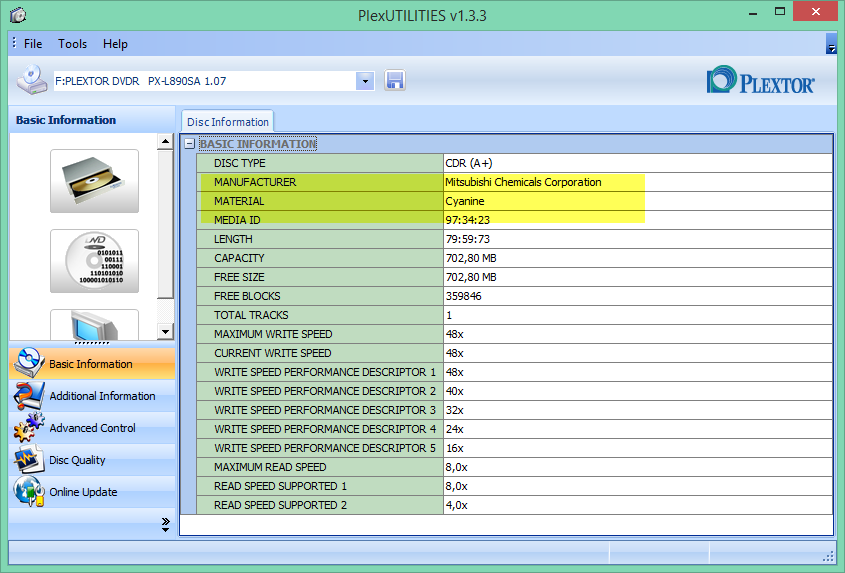This screenshot has height=573, width=845.
Task: Select READ SPEED SUPPORTED 2 value 4,0x
Action: point(456,505)
